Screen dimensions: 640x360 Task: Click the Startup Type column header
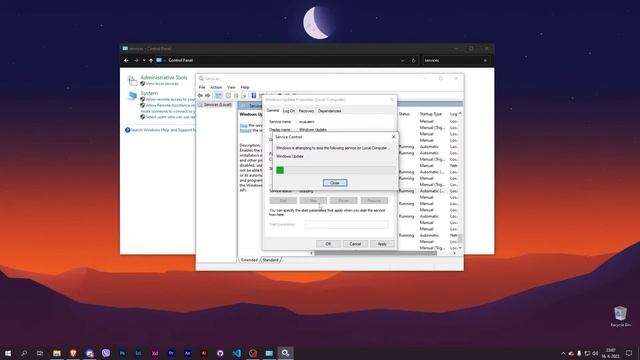[x=431, y=114]
